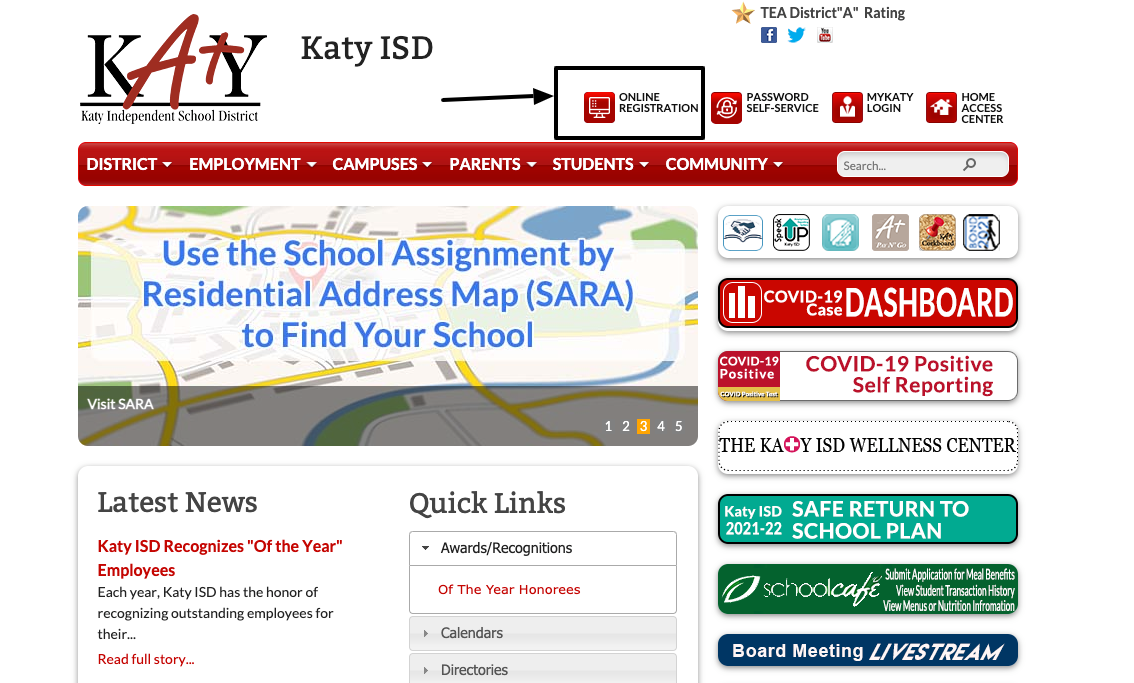The width and height of the screenshot is (1134, 683).
Task: Click the Katy ISD site title
Action: (367, 48)
